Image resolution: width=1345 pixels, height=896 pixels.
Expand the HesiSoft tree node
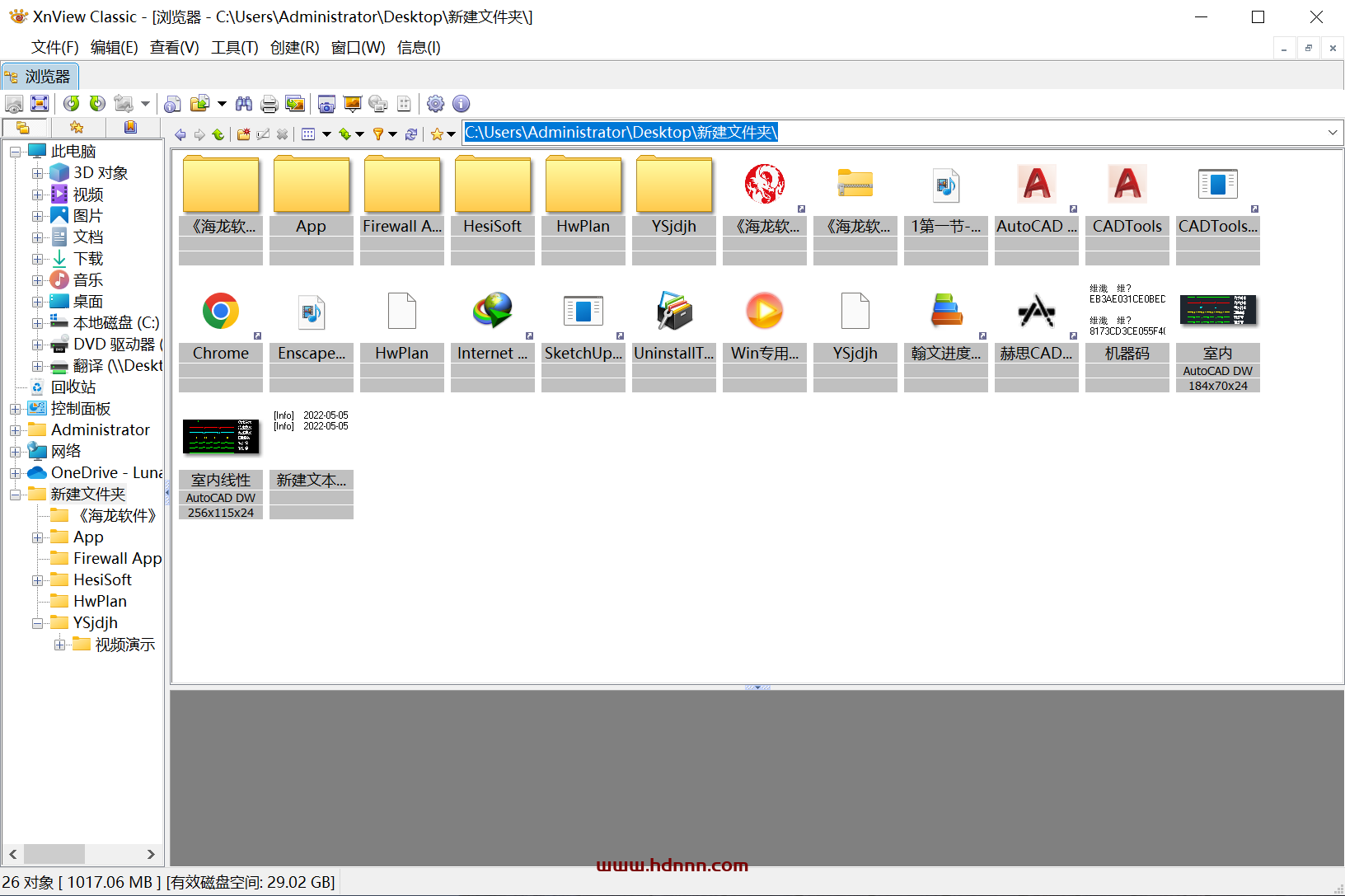coord(37,580)
